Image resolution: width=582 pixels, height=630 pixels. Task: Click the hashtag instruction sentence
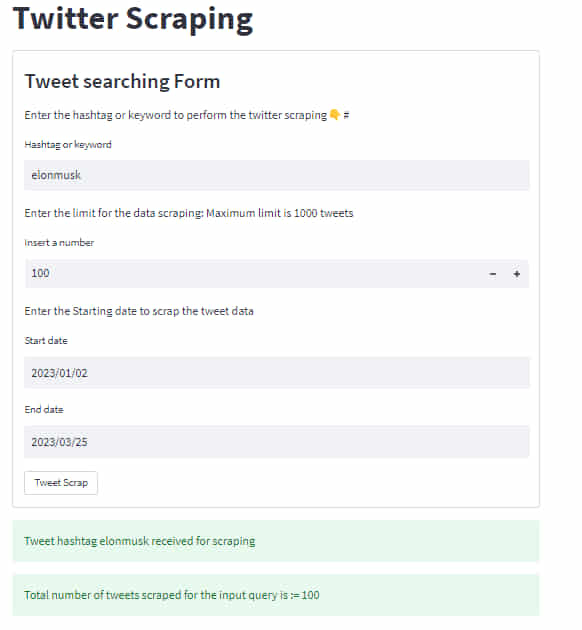click(x=176, y=115)
